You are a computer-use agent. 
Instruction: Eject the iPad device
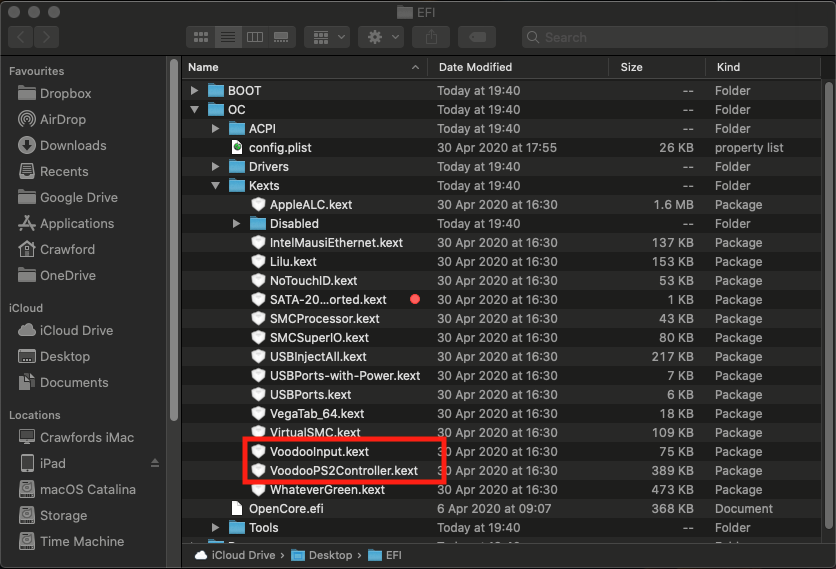(155, 463)
